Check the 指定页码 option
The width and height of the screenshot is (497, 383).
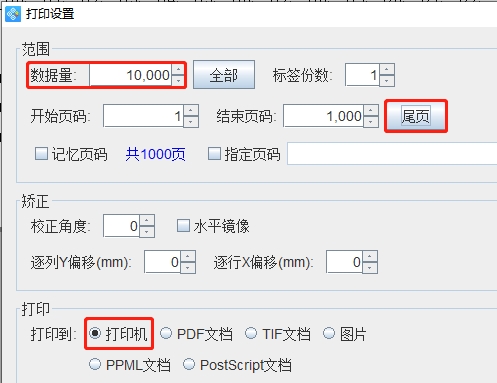click(214, 154)
